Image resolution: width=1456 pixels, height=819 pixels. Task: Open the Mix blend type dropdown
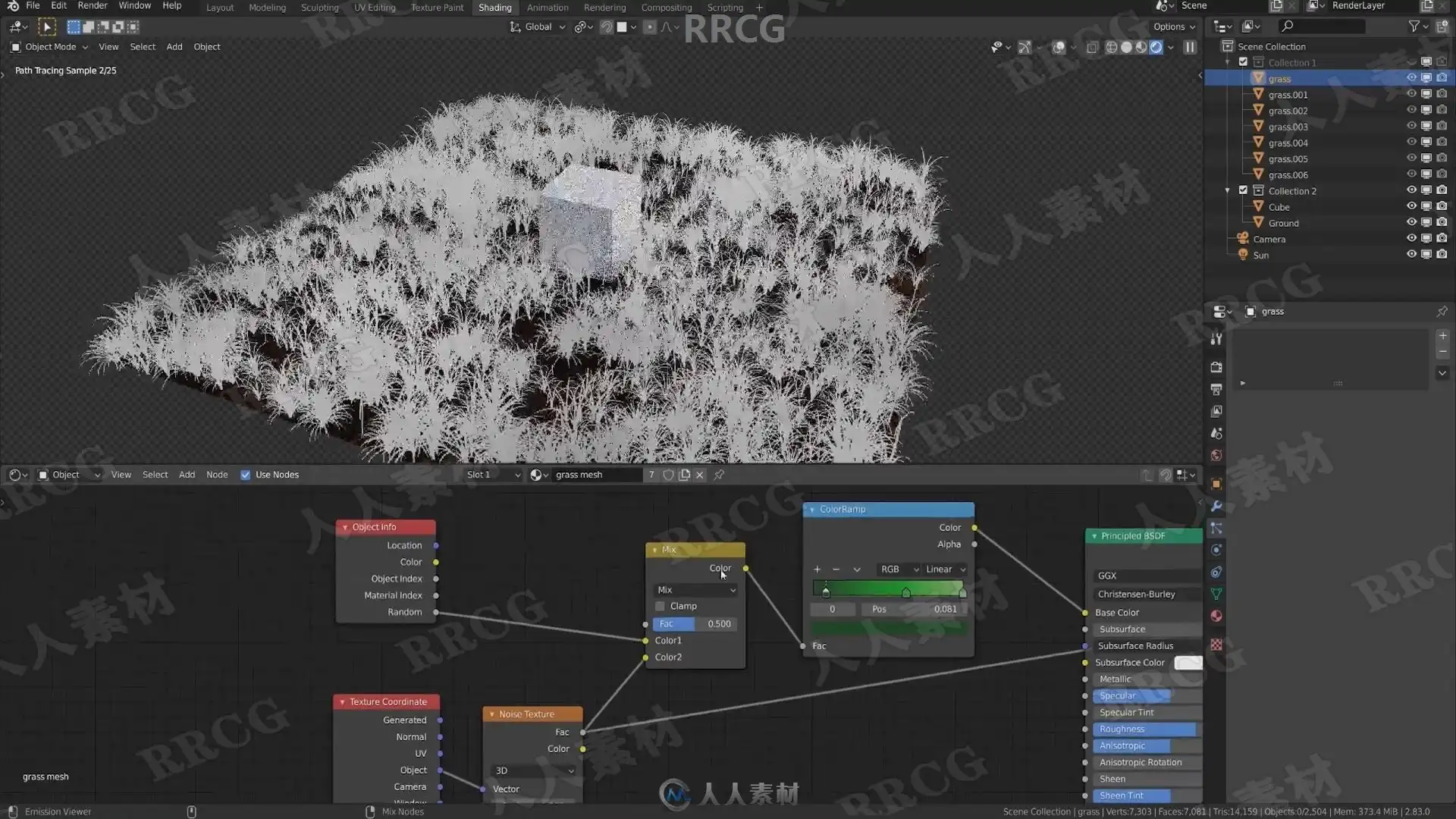pos(695,590)
